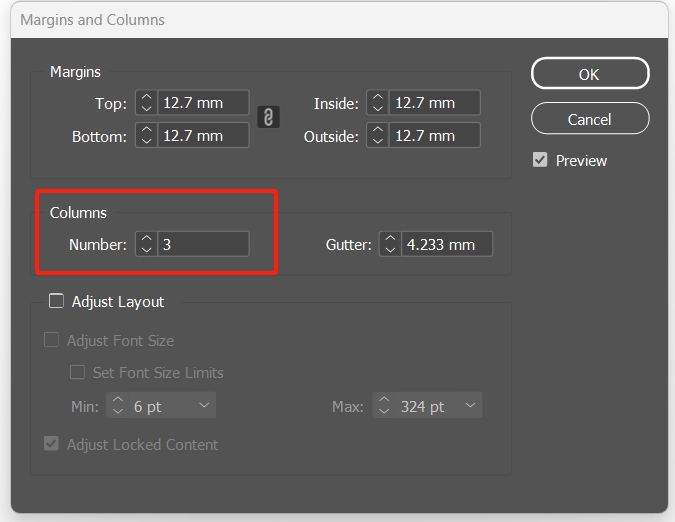Toggle the Preview checkbox

(x=540, y=160)
